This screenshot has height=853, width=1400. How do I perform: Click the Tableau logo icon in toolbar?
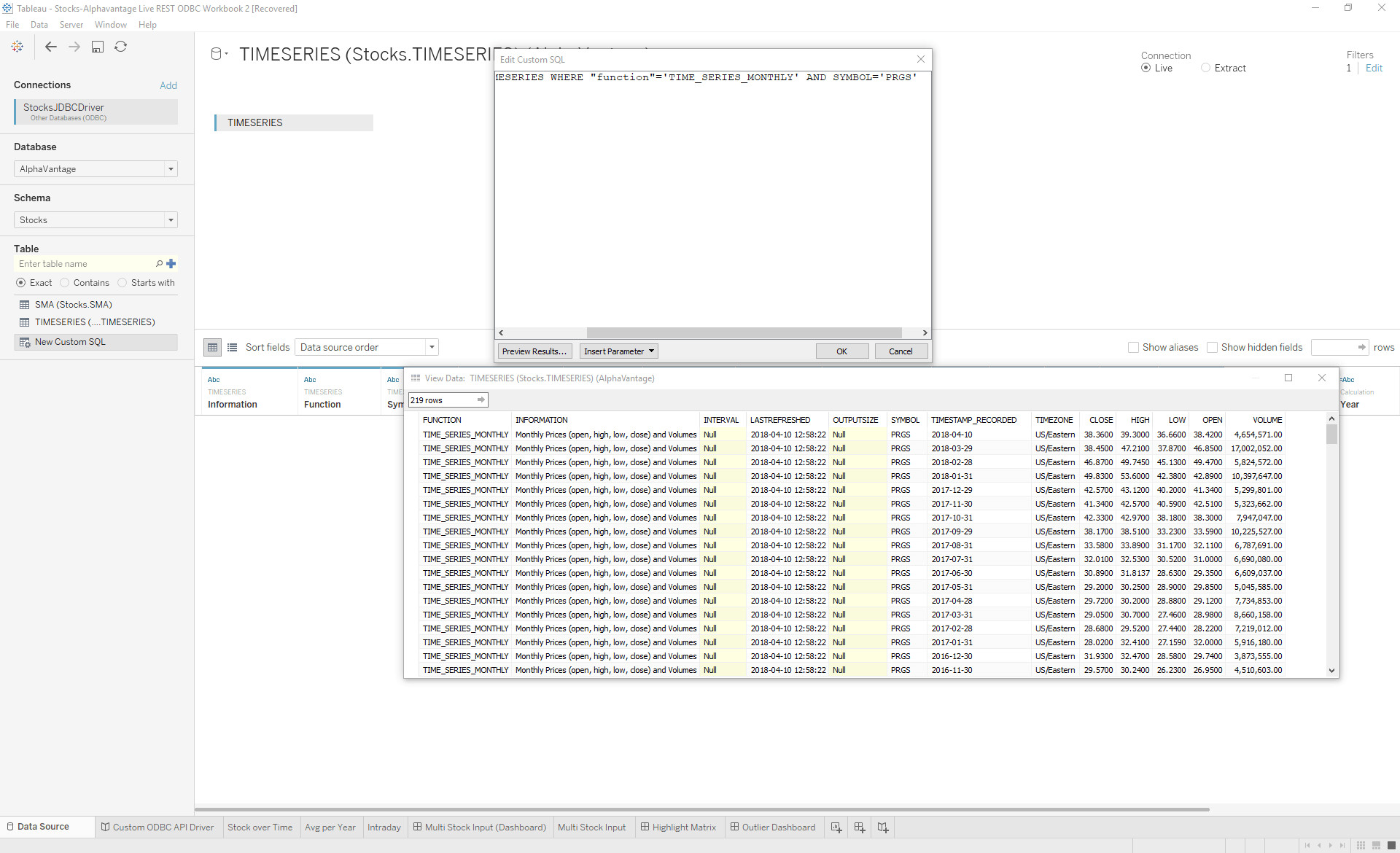pos(17,46)
